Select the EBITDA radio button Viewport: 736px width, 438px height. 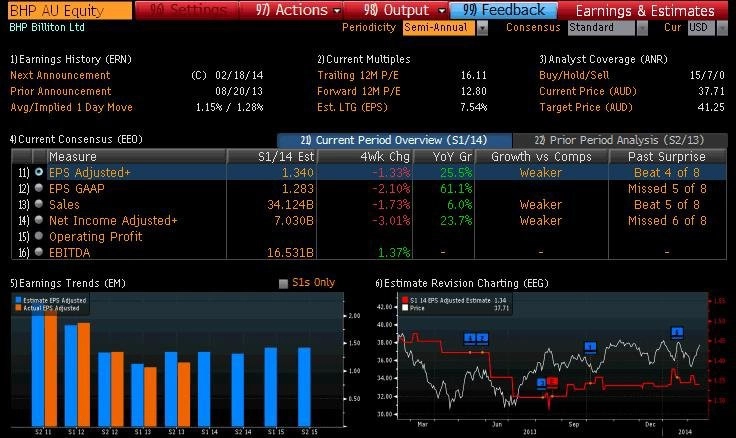click(39, 252)
